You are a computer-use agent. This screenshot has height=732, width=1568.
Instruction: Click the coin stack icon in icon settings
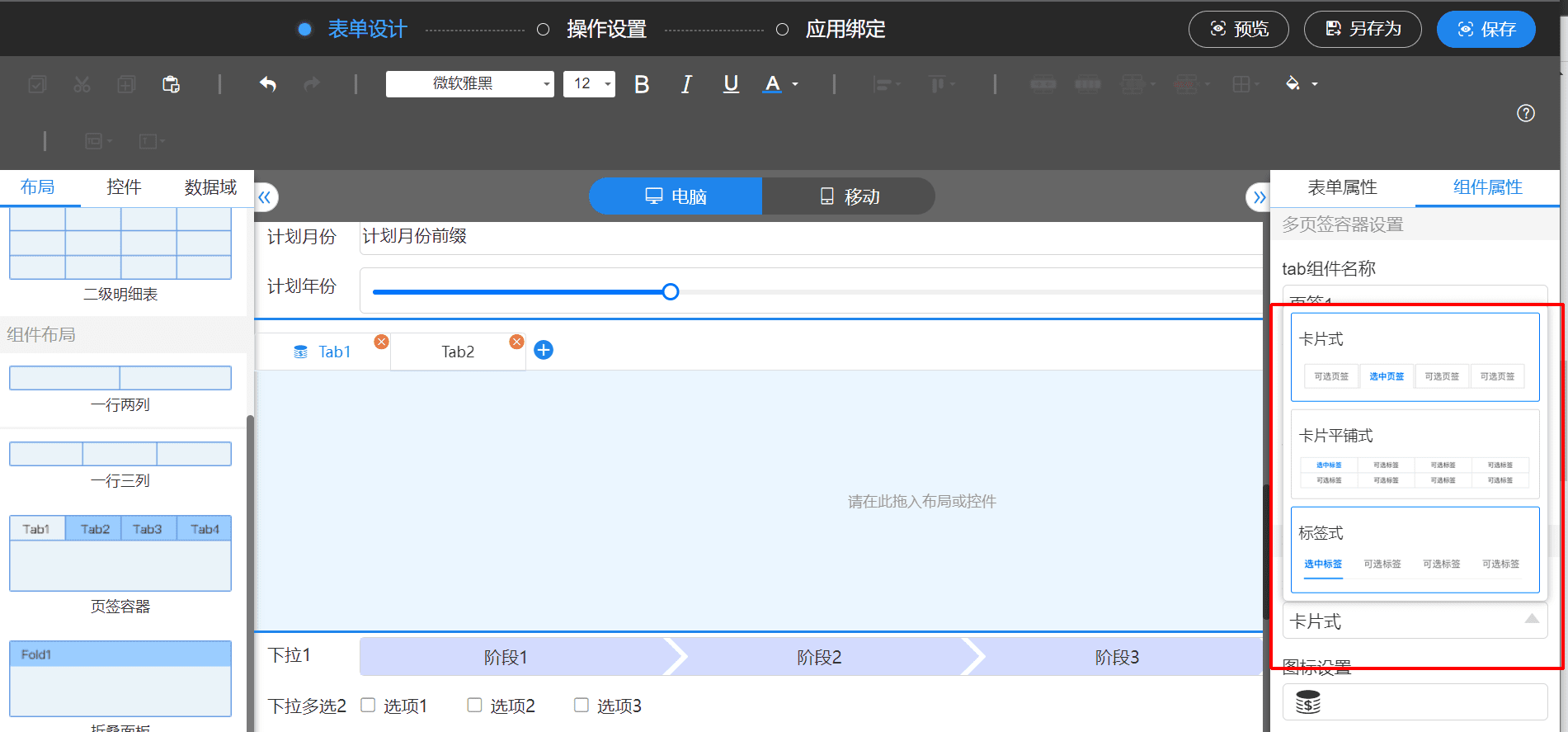click(1308, 702)
